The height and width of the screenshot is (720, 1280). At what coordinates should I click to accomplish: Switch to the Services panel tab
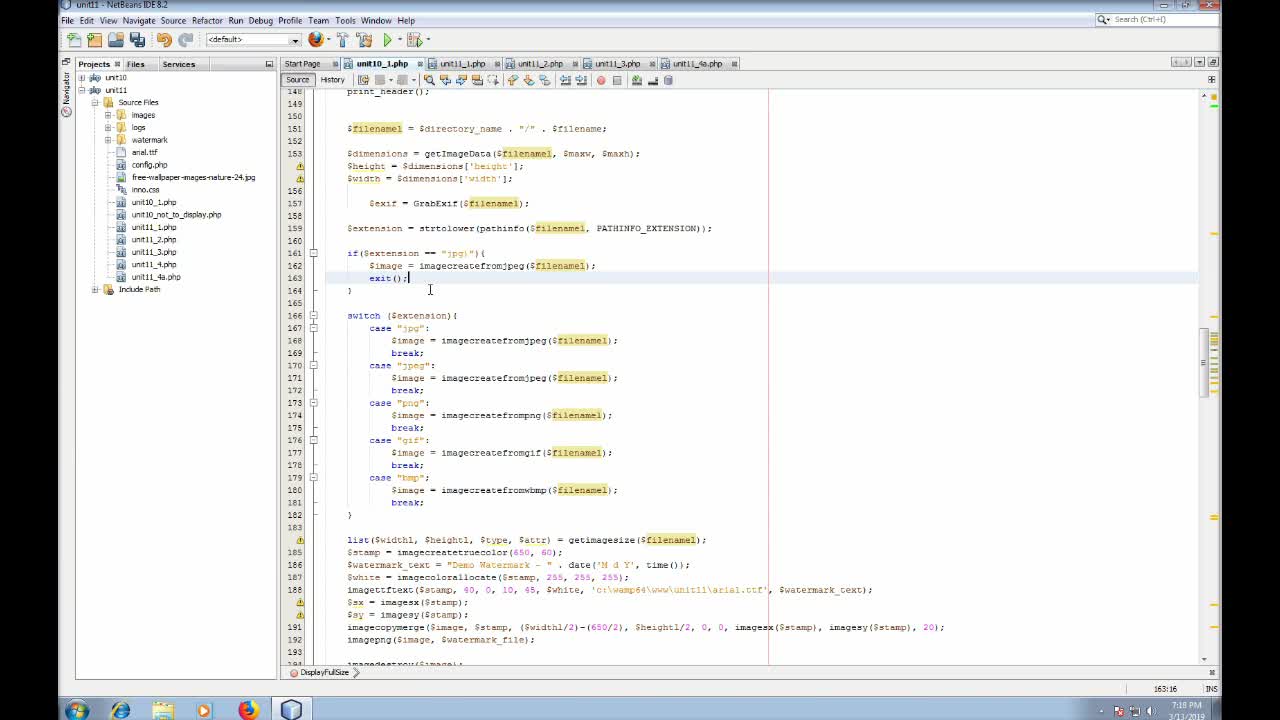click(x=178, y=64)
